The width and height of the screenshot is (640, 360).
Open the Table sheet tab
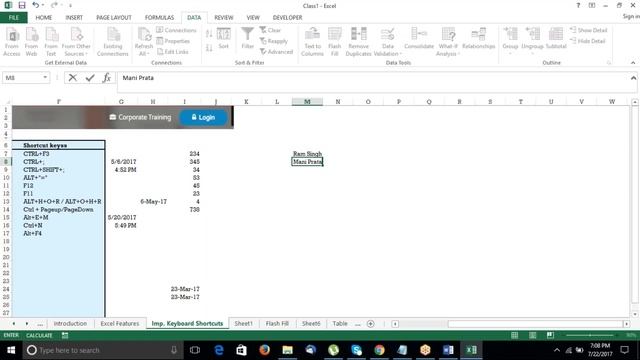[340, 323]
